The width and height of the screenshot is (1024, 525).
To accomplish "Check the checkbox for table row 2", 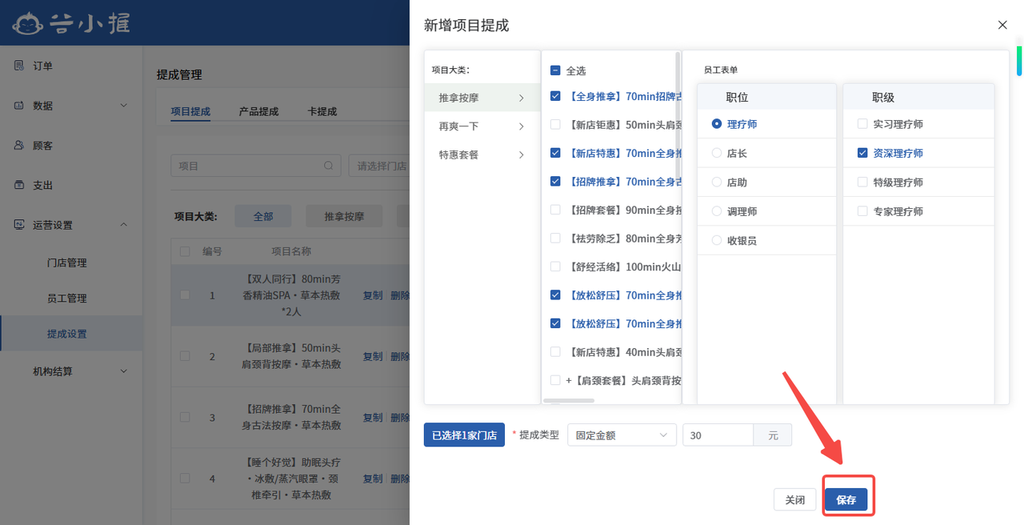I will (x=185, y=356).
